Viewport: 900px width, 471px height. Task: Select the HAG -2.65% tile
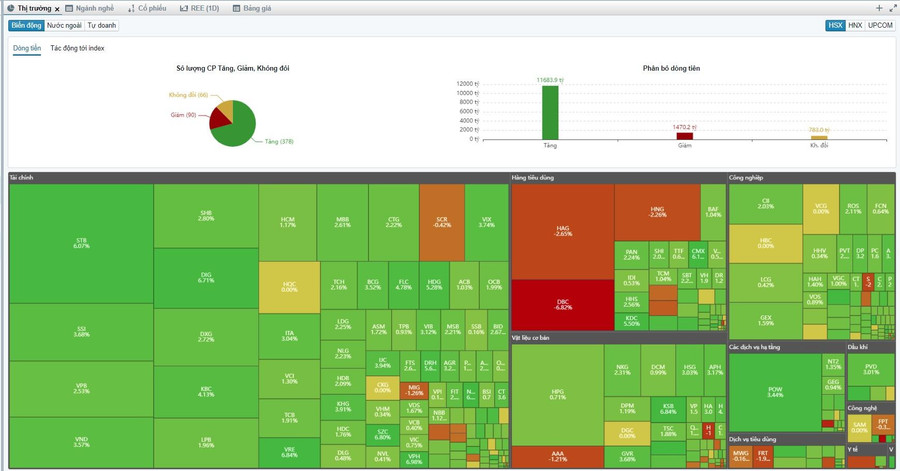pos(562,231)
